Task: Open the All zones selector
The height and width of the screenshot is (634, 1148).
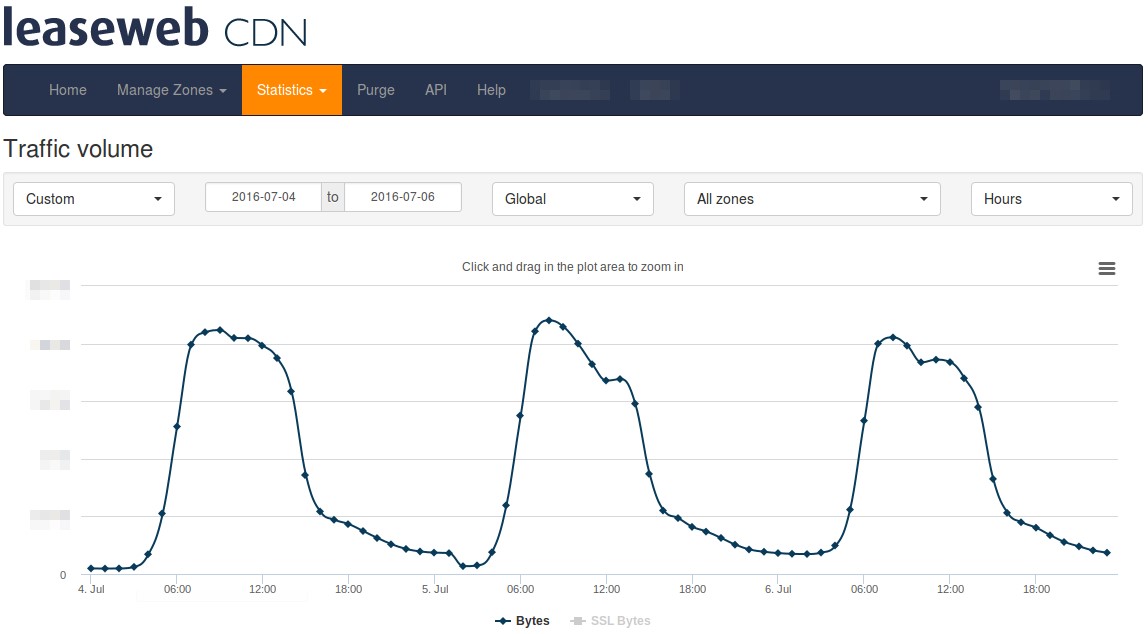Action: (811, 199)
